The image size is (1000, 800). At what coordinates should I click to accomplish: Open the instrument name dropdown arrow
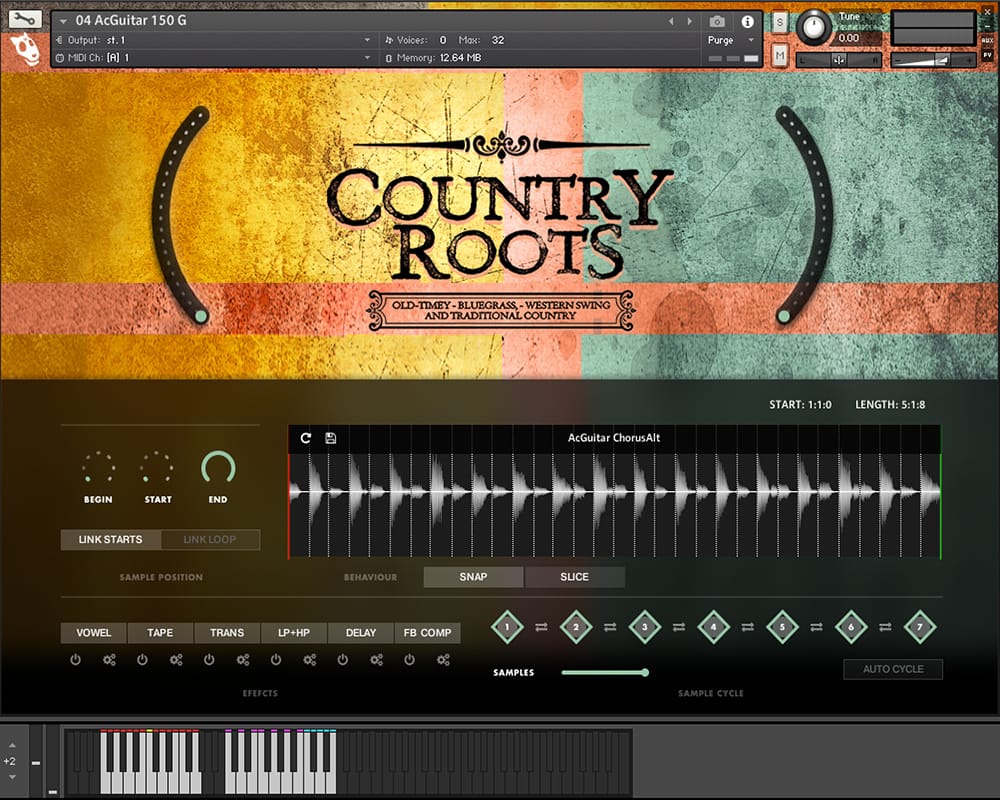tap(64, 21)
